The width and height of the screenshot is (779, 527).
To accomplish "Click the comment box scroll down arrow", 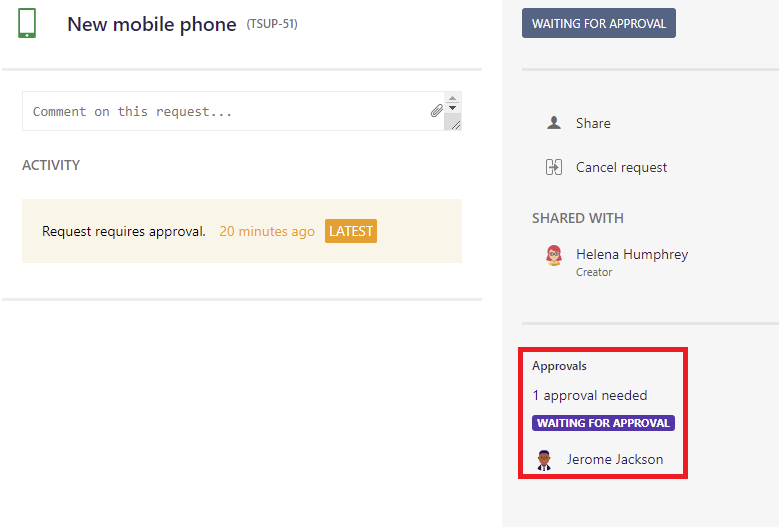I will (x=453, y=108).
